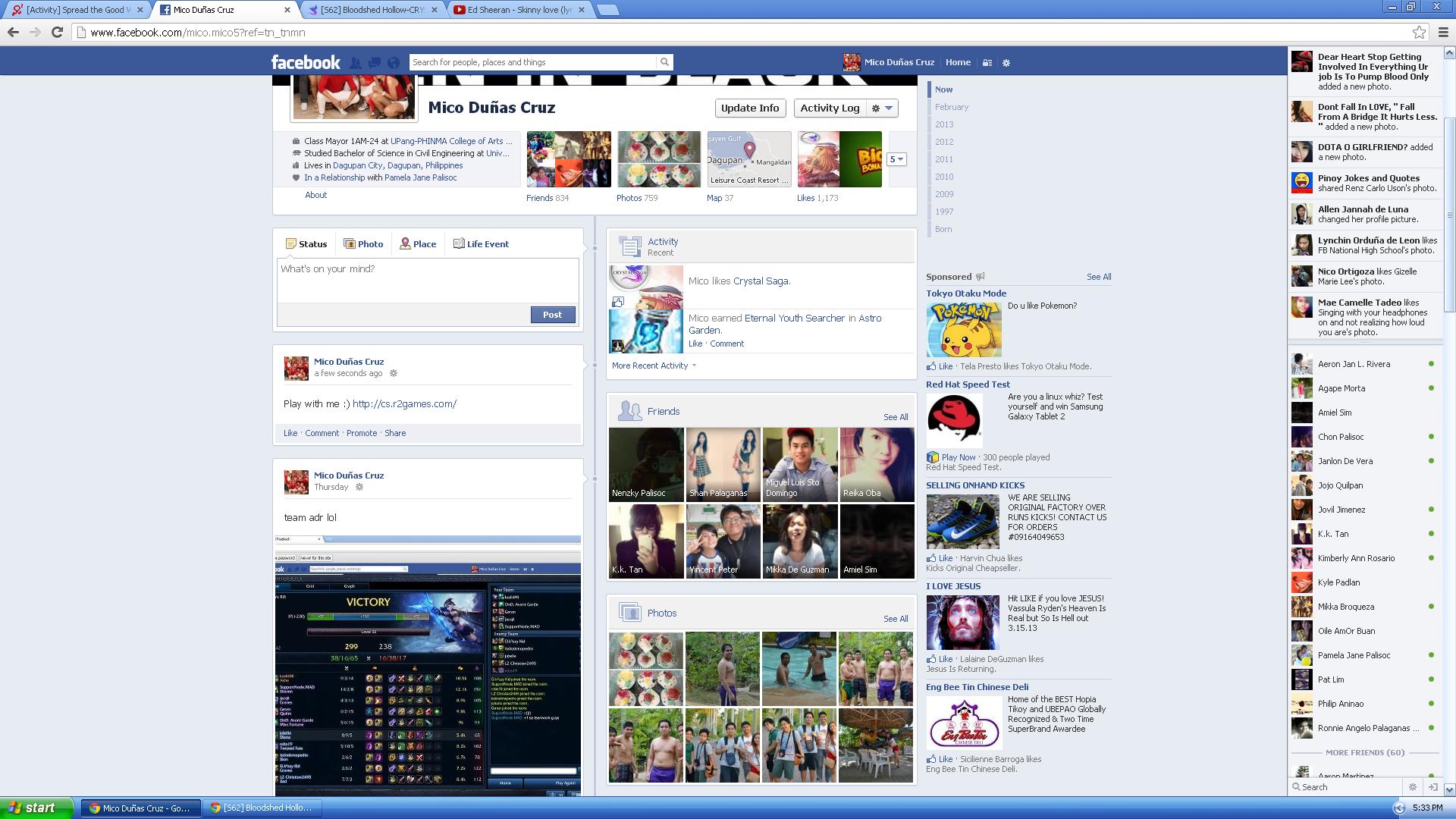Like the Tokyo Otaku Mode ad
Screen dimensions: 1456x819
[945, 366]
